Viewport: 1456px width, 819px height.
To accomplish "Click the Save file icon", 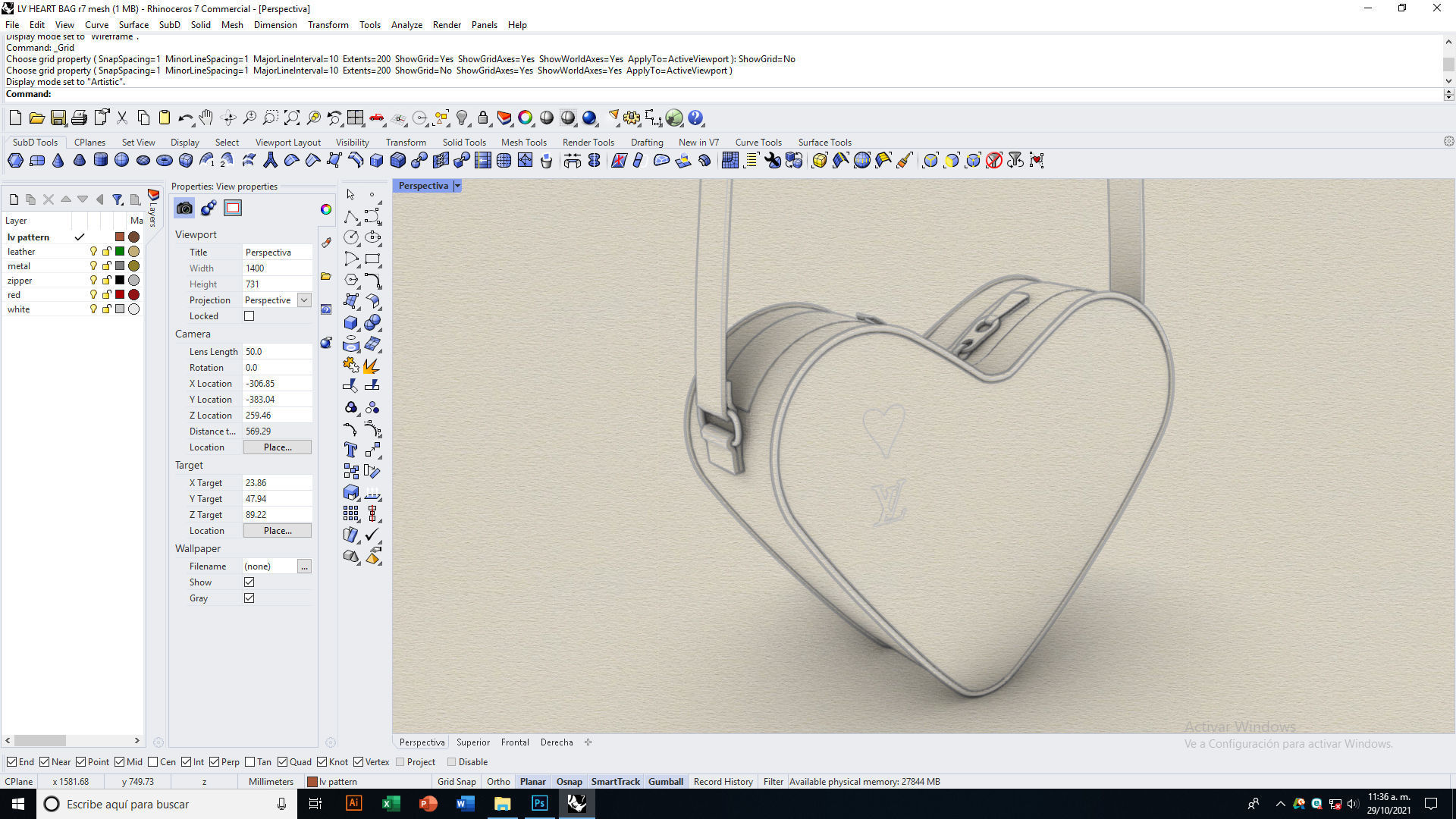I will tap(58, 118).
